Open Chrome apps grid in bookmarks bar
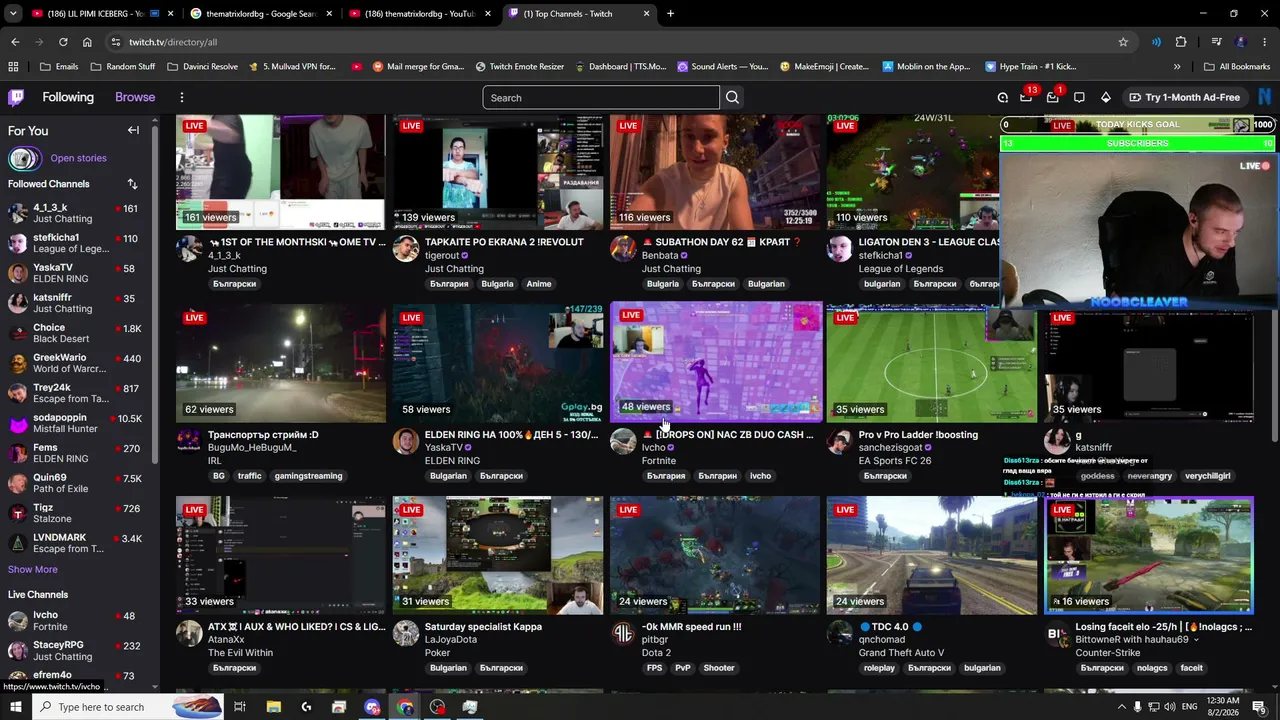Screen dimensions: 1280x720 [x=13, y=67]
